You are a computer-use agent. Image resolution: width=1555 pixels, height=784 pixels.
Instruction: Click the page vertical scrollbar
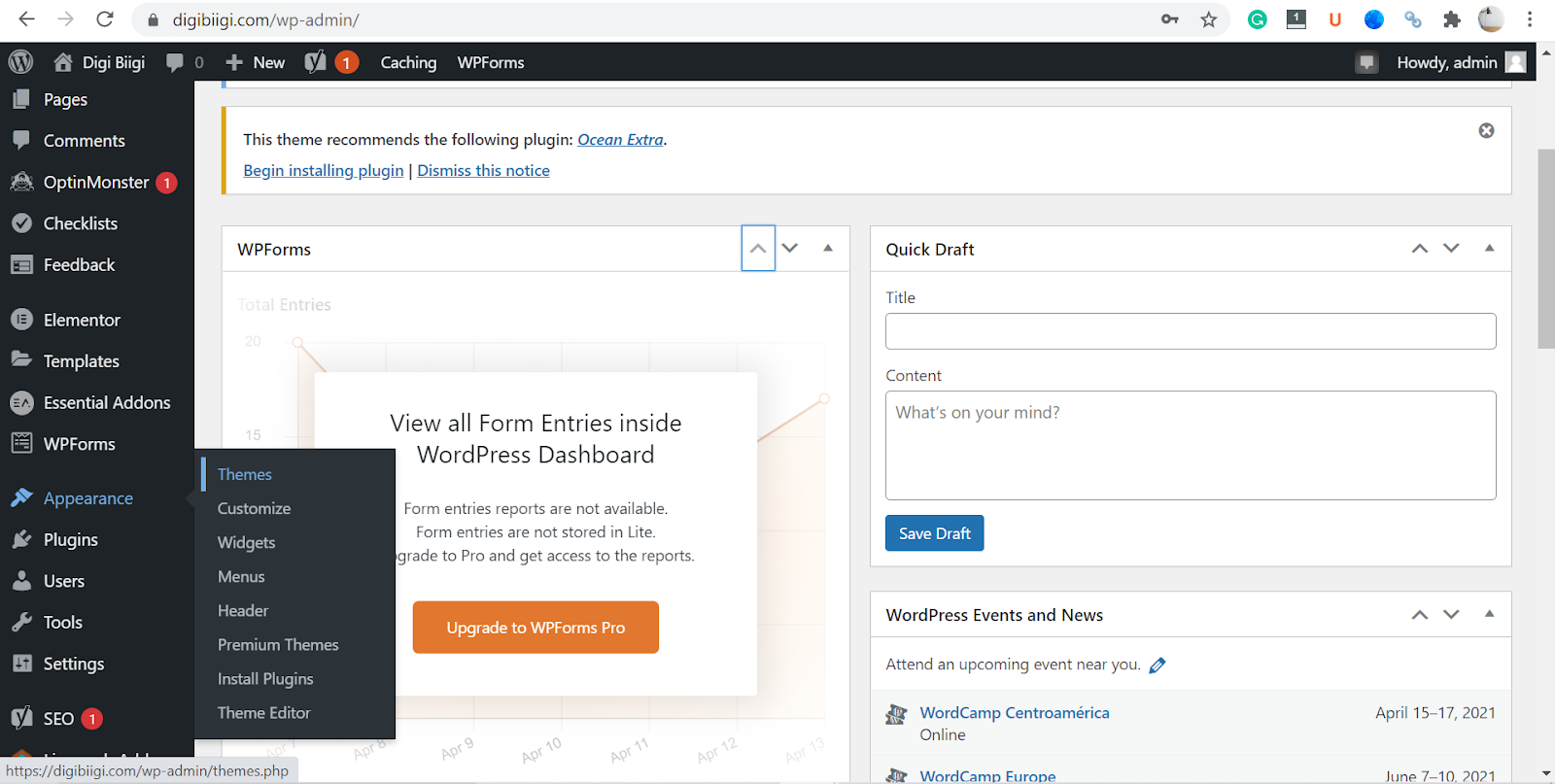coord(1546,248)
